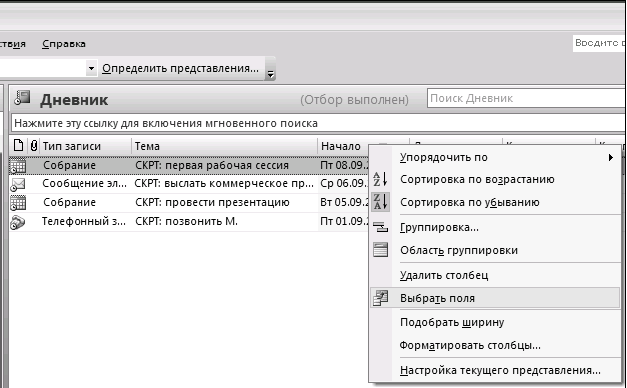Click the phone icon of Телефонный з... row
627x388 pixels.
click(x=18, y=222)
